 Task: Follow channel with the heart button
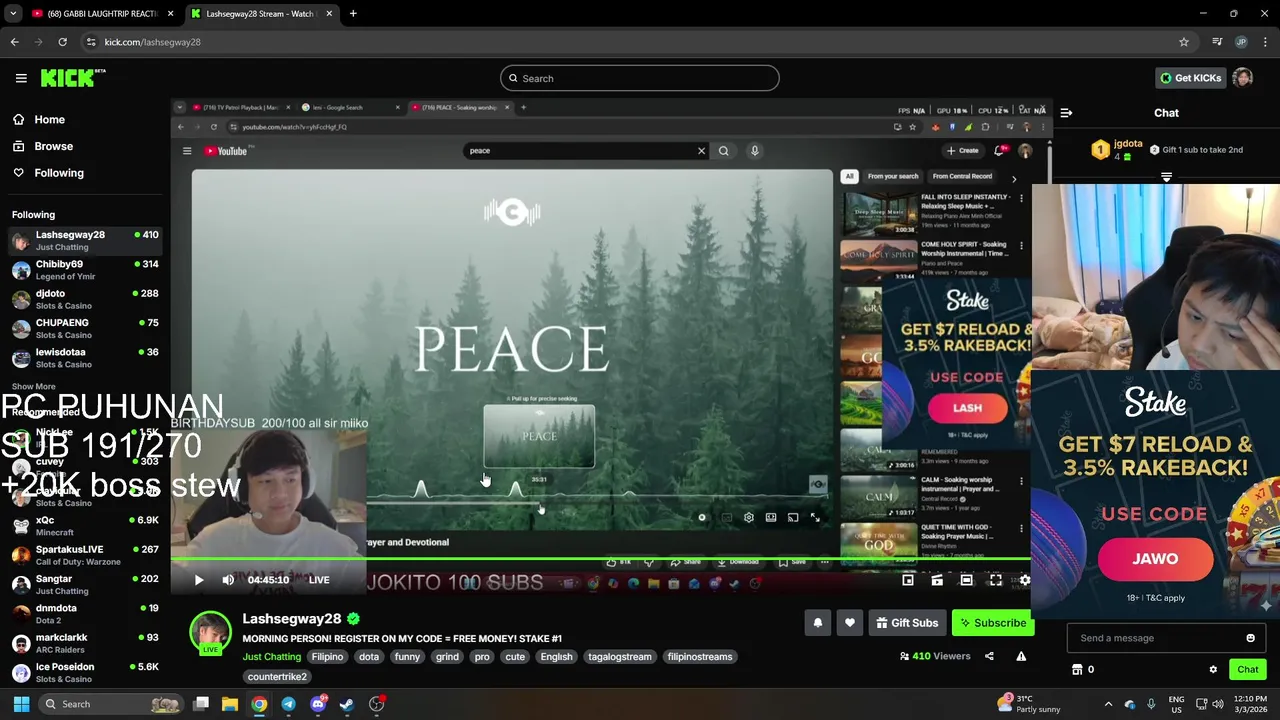click(849, 623)
